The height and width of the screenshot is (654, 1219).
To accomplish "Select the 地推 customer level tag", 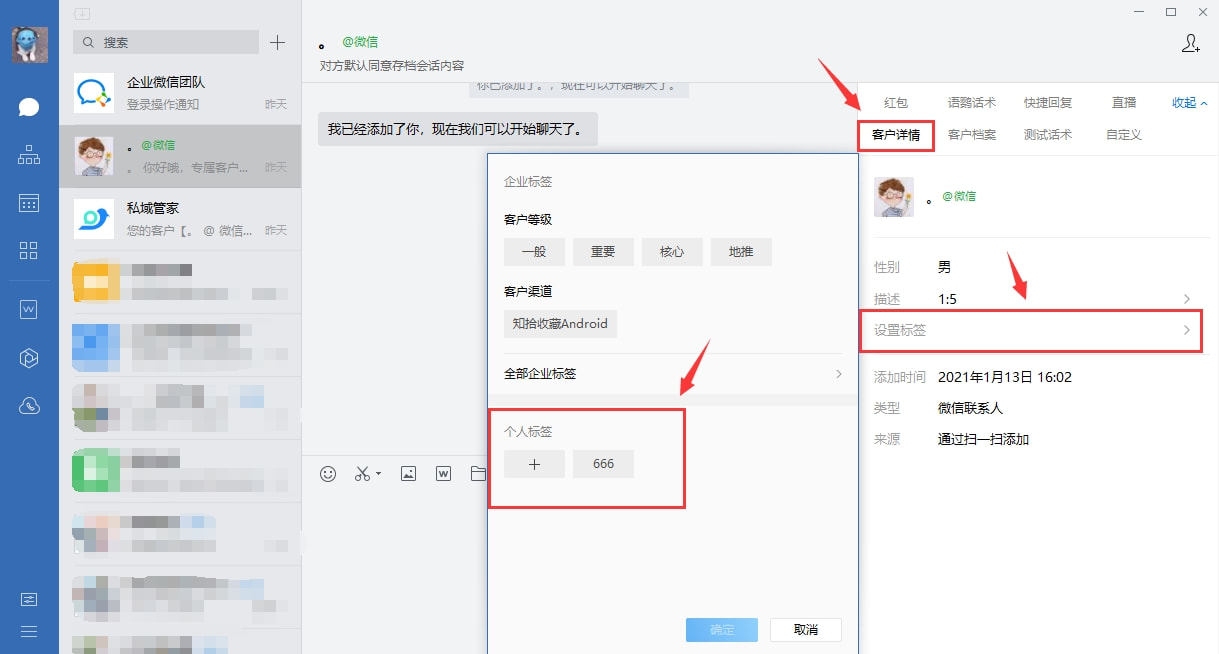I will point(741,252).
